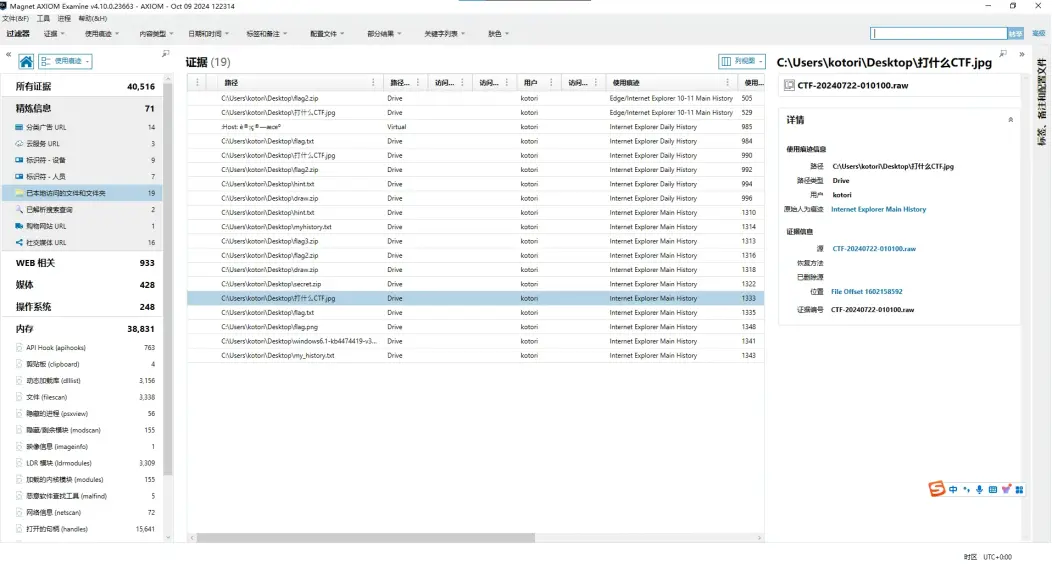1052x566 pixels.
Task: Click inside the search input field
Action: coord(937,33)
